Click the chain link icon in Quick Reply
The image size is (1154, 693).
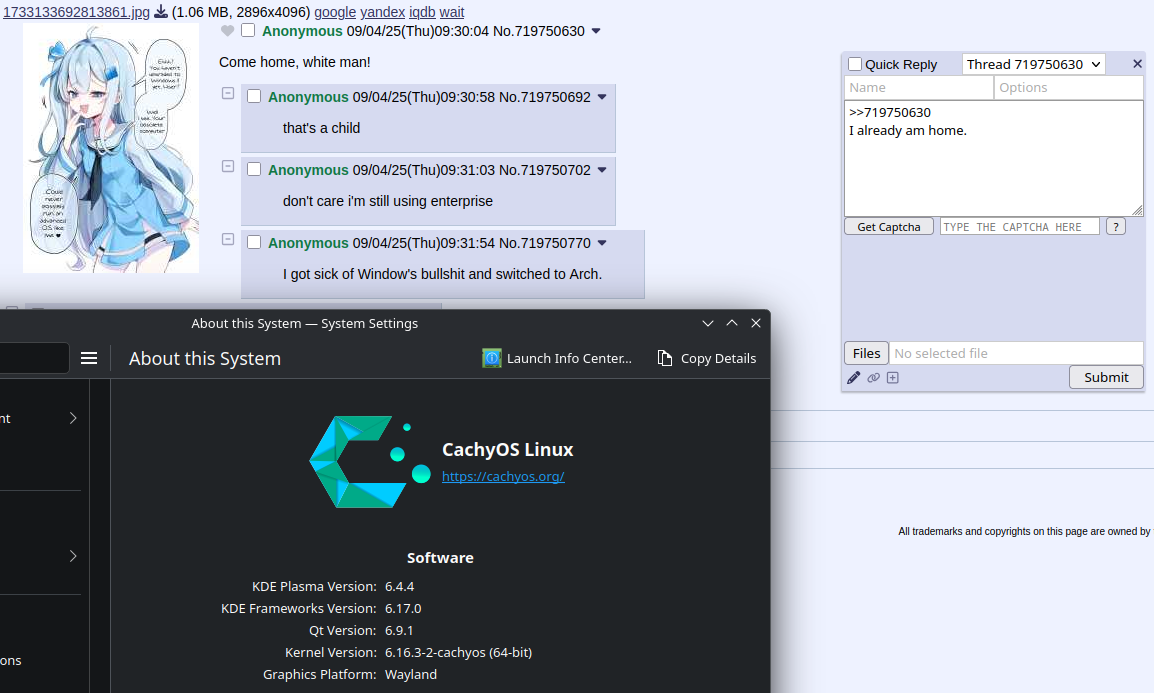(873, 378)
